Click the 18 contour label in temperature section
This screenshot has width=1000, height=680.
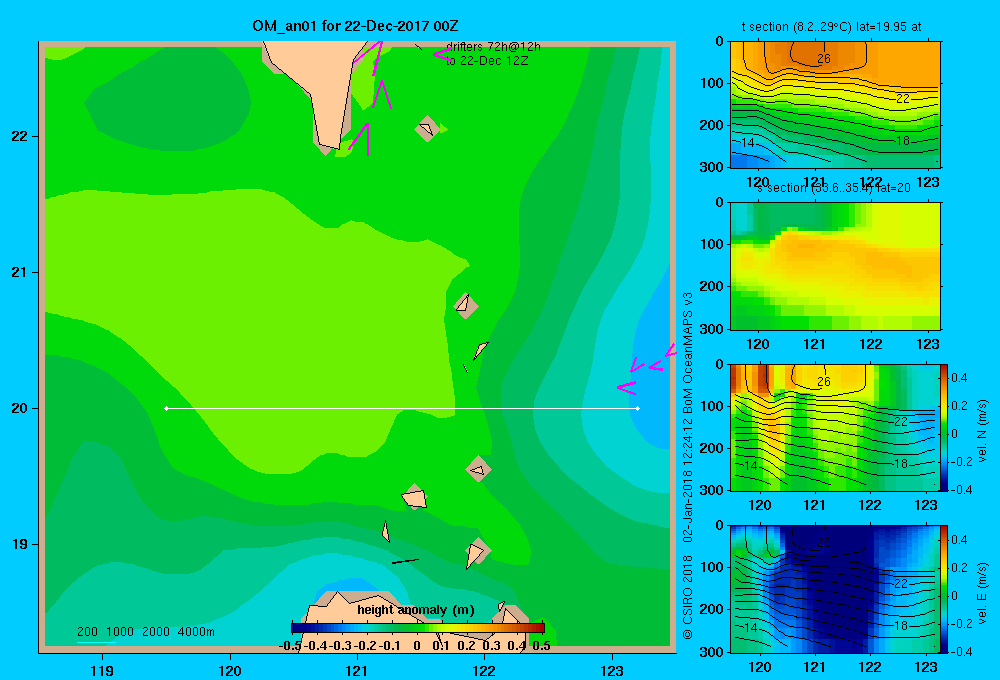[903, 141]
